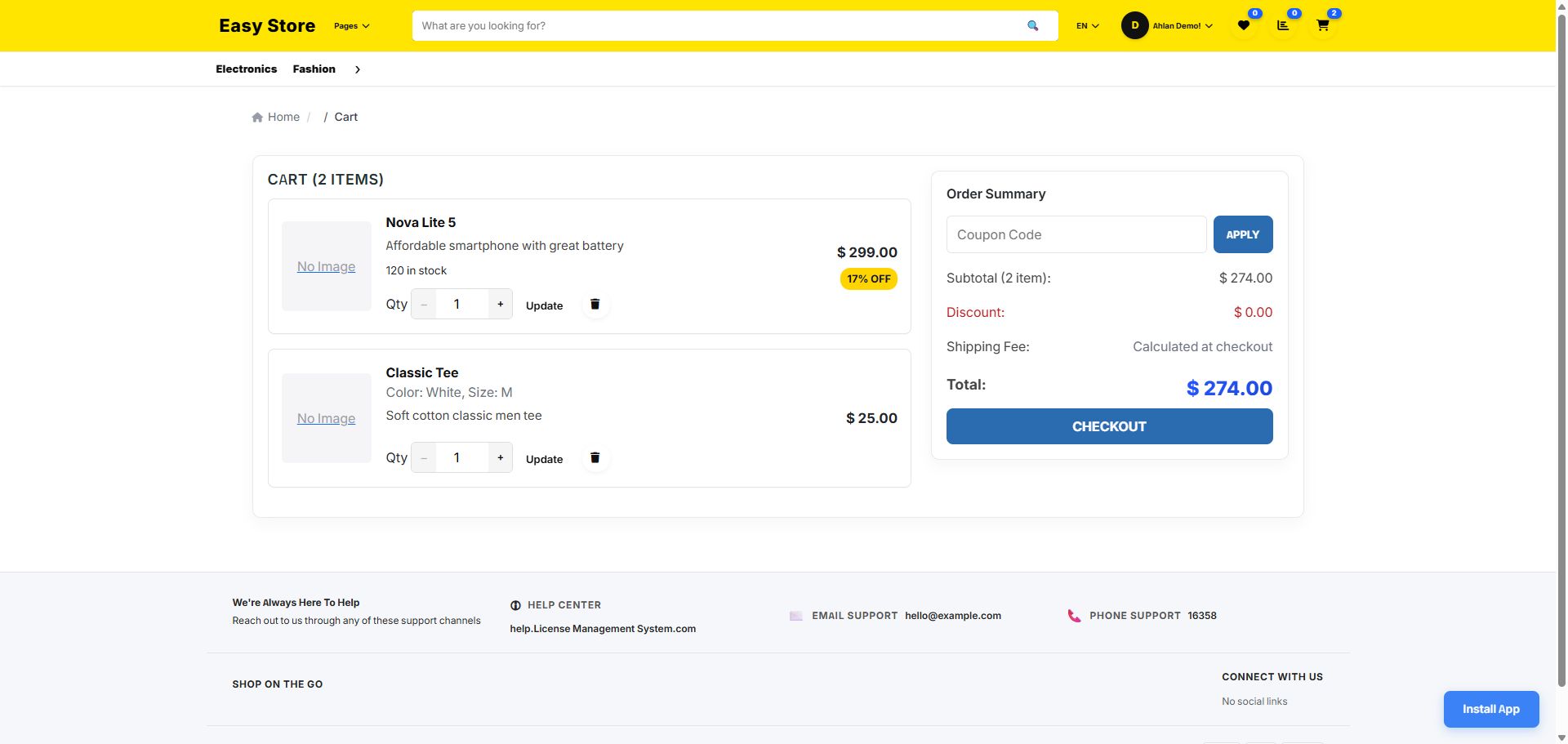The height and width of the screenshot is (744, 1568).
Task: Open the Electronics category
Action: click(x=246, y=69)
